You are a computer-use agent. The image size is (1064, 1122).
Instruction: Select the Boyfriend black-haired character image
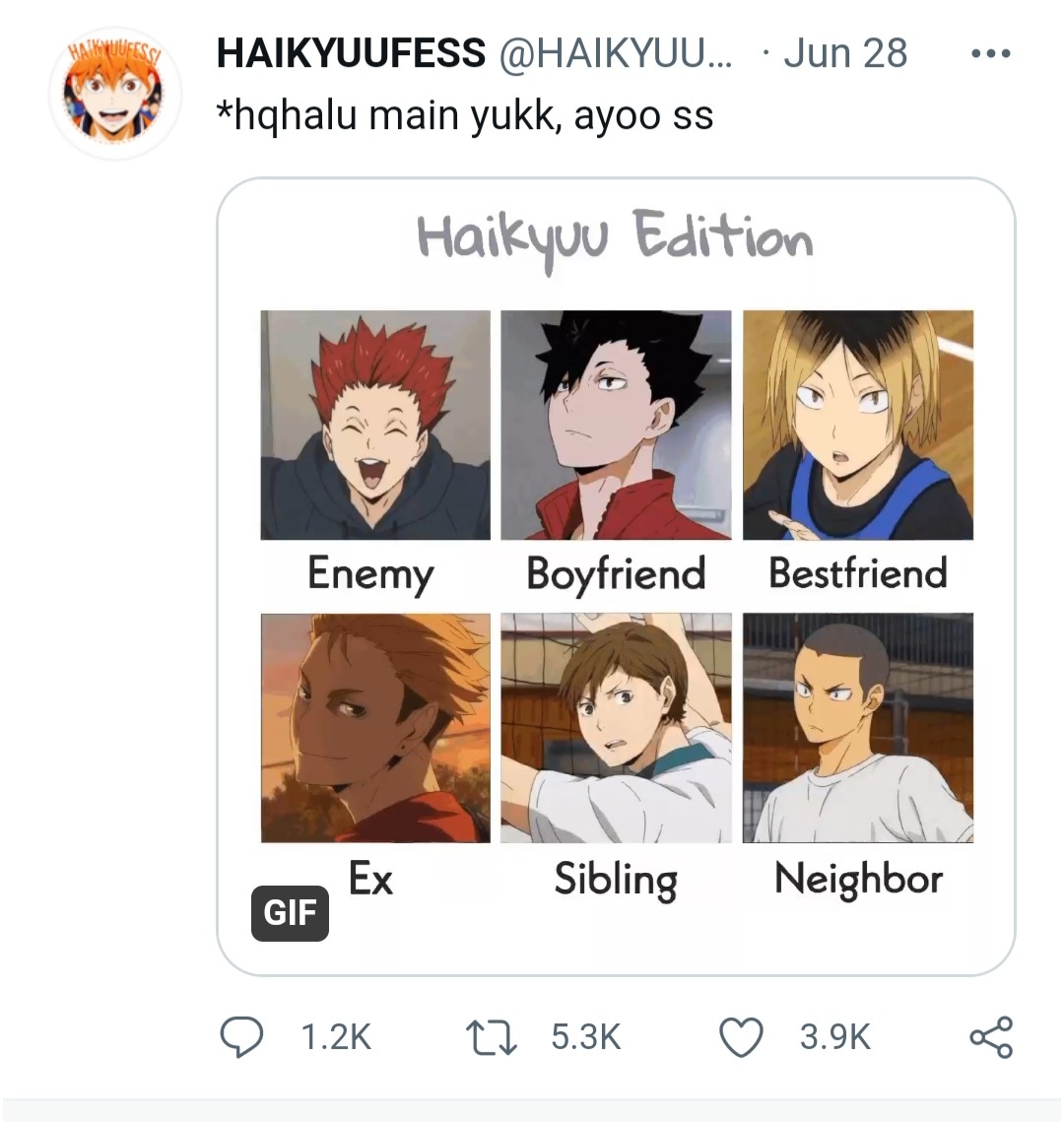tap(616, 425)
